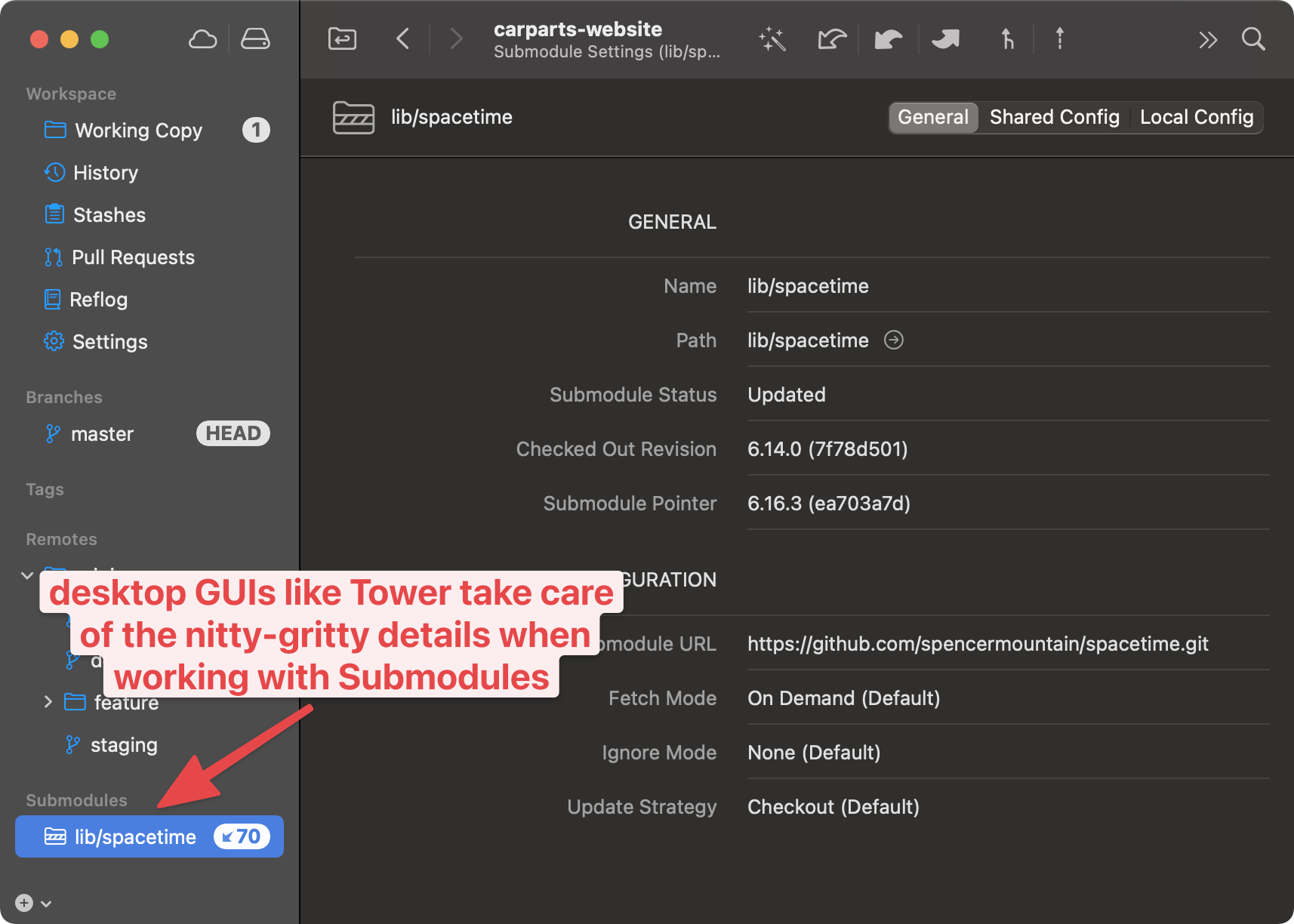Show more toolbar items overflow chevron
This screenshot has width=1294, height=924.
click(x=1208, y=40)
